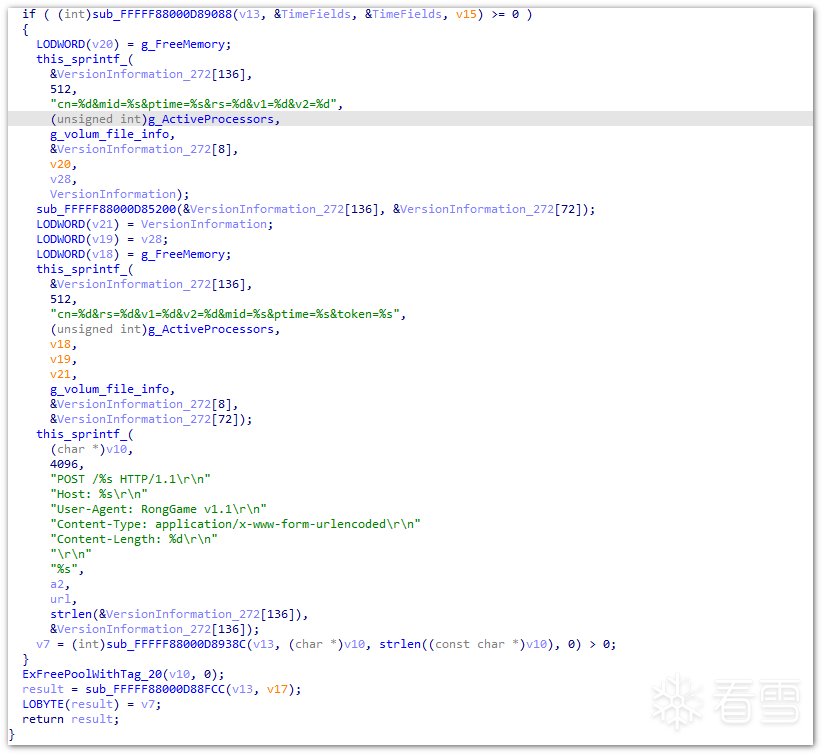
Task: Select LODWORD(v21) assignment line
Action: click(155, 224)
